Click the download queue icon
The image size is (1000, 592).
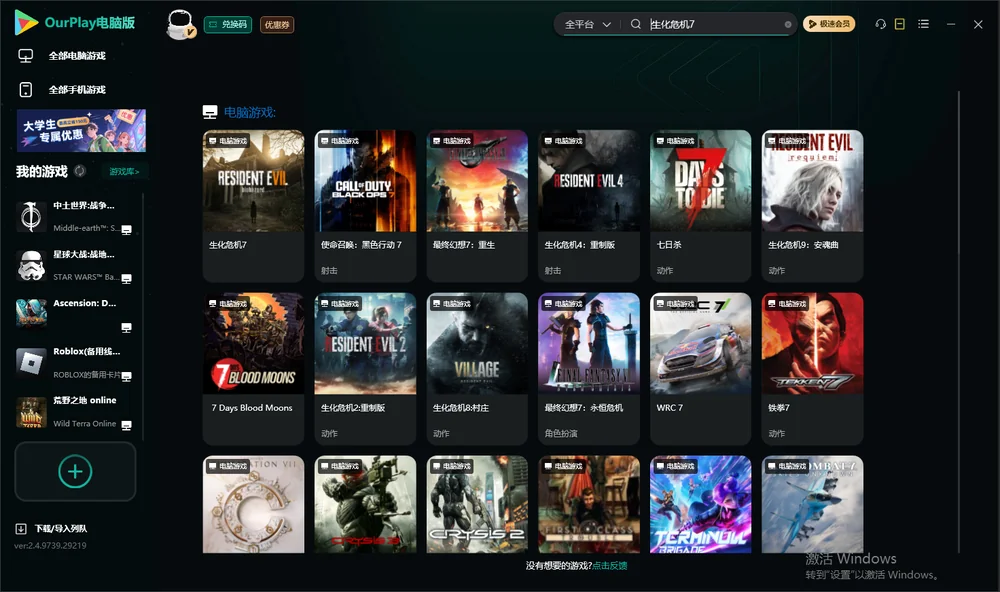pos(21,528)
